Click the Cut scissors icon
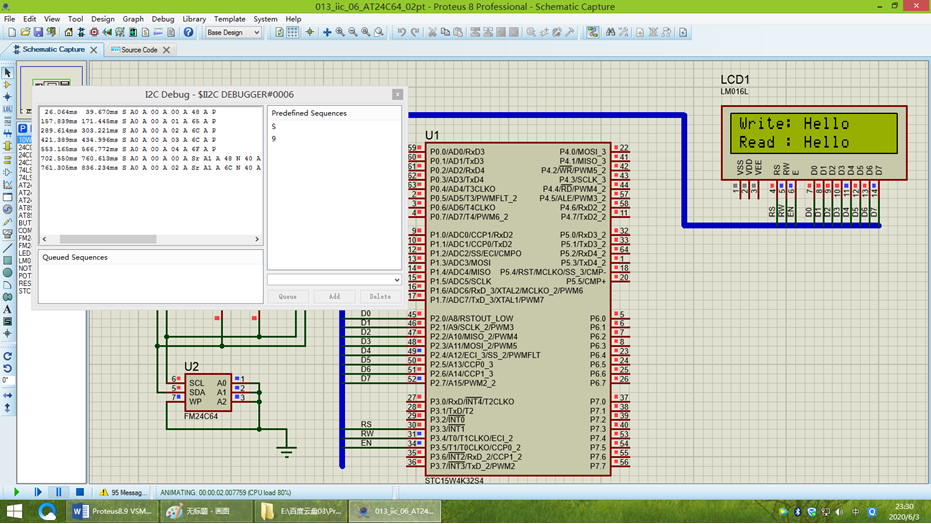Viewport: 931px width, 524px height. tap(432, 32)
